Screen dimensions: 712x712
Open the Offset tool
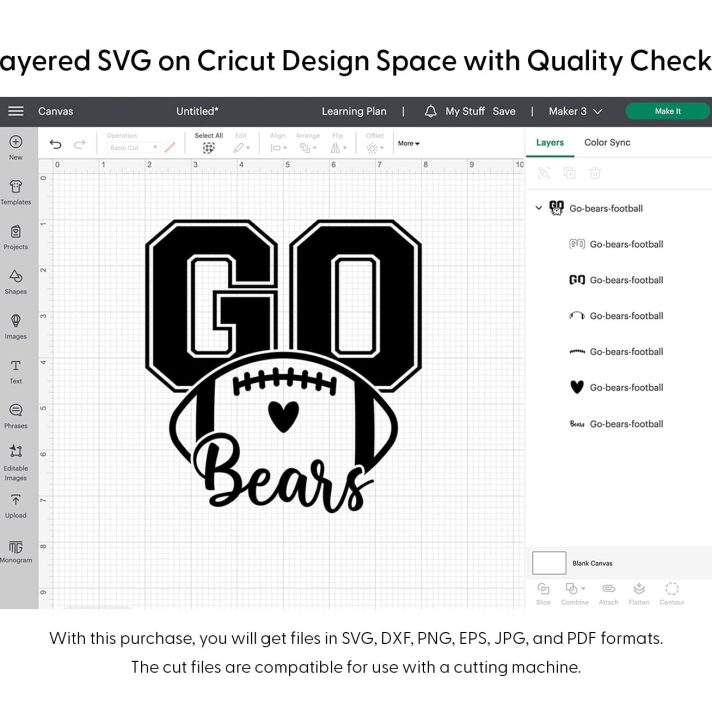[375, 148]
